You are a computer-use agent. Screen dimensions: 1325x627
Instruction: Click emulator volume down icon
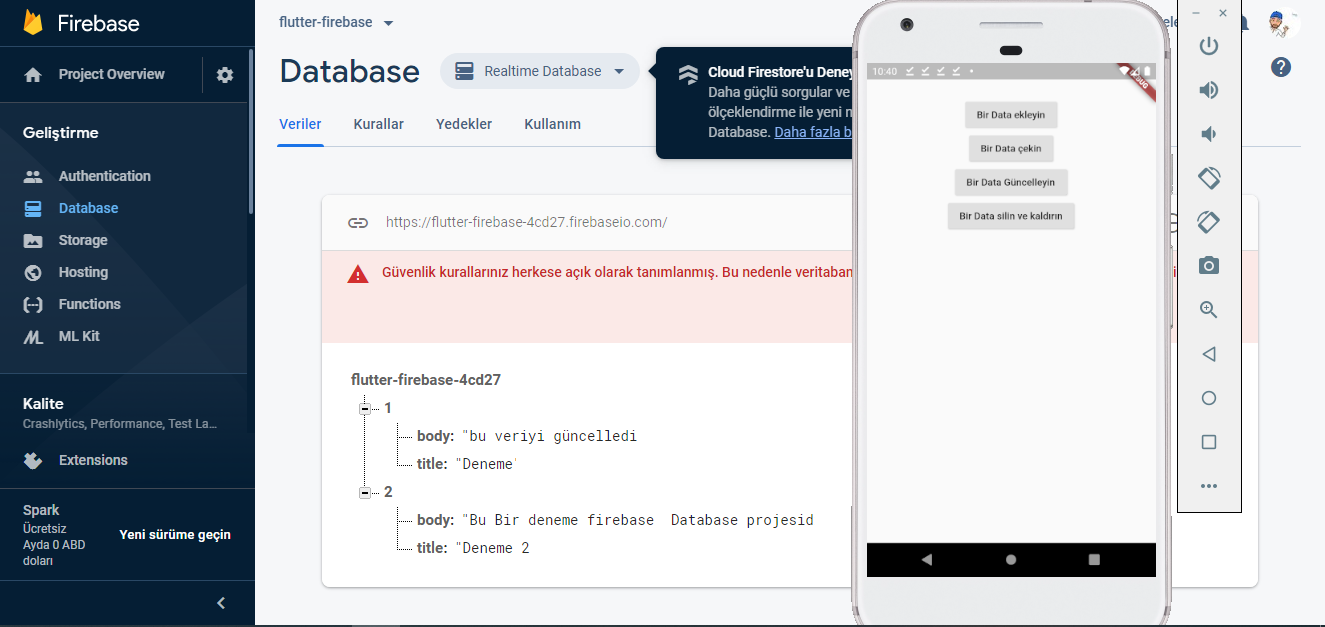coord(1209,134)
